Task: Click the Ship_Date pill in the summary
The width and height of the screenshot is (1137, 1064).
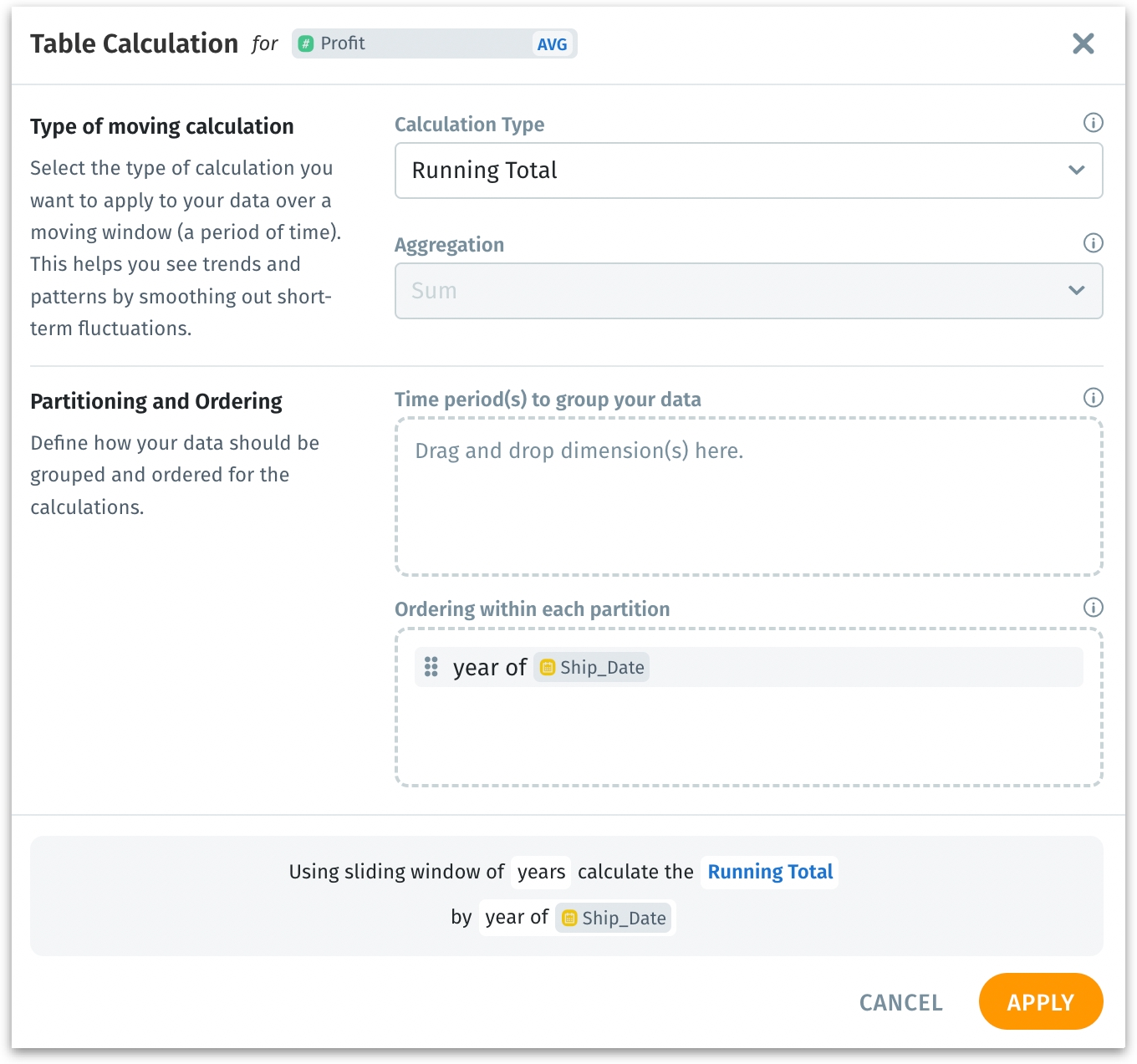Action: tap(614, 918)
